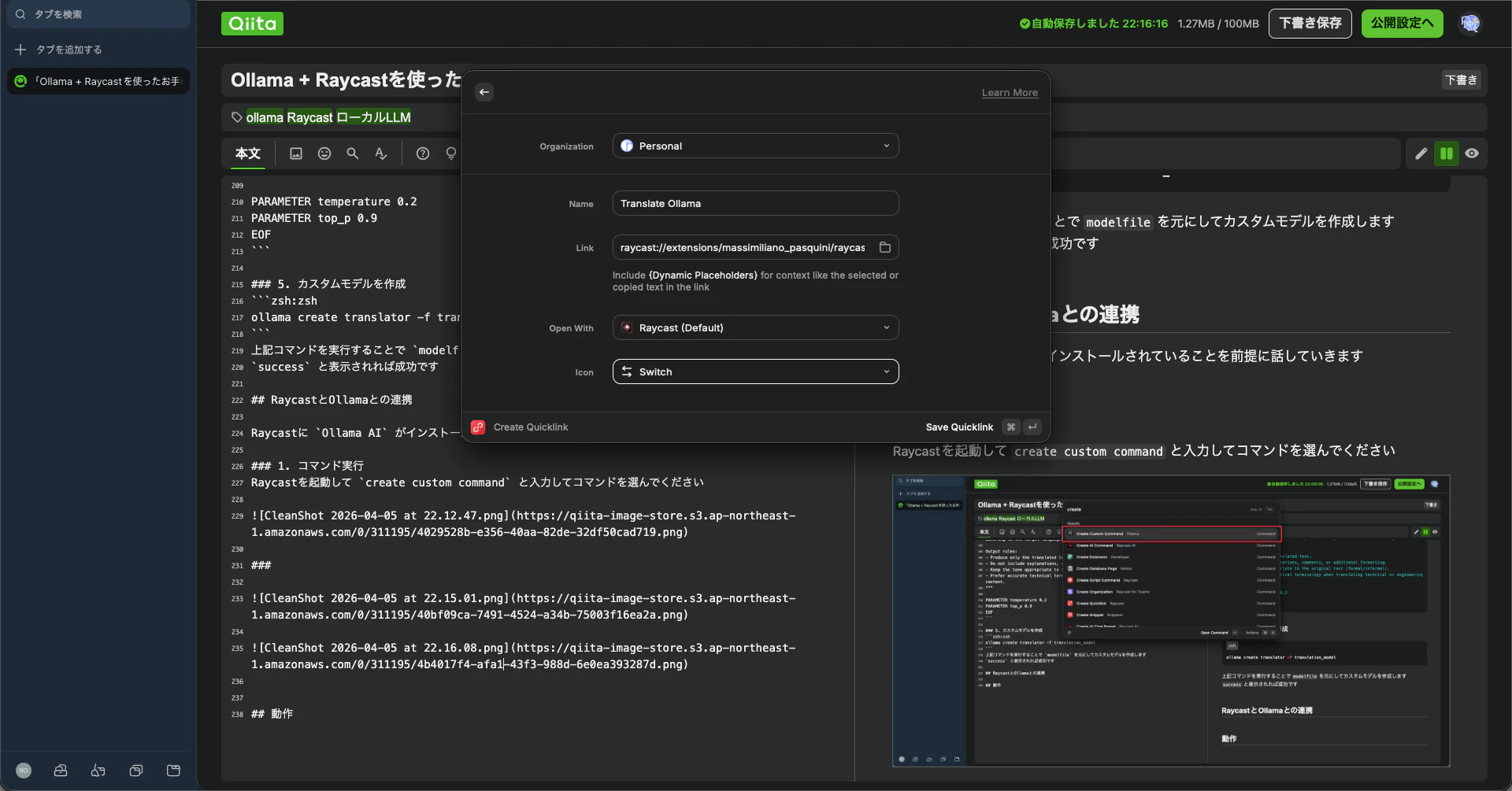Click the stacked windows icon in sidebar
The height and width of the screenshot is (791, 1512).
pos(136,771)
